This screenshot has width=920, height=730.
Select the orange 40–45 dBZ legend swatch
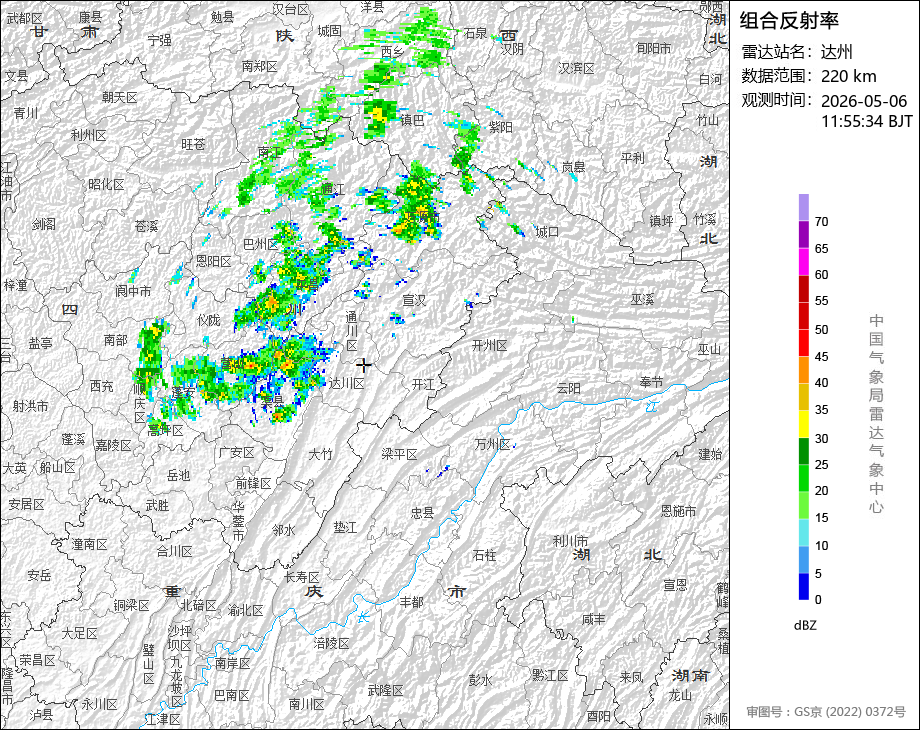(804, 369)
